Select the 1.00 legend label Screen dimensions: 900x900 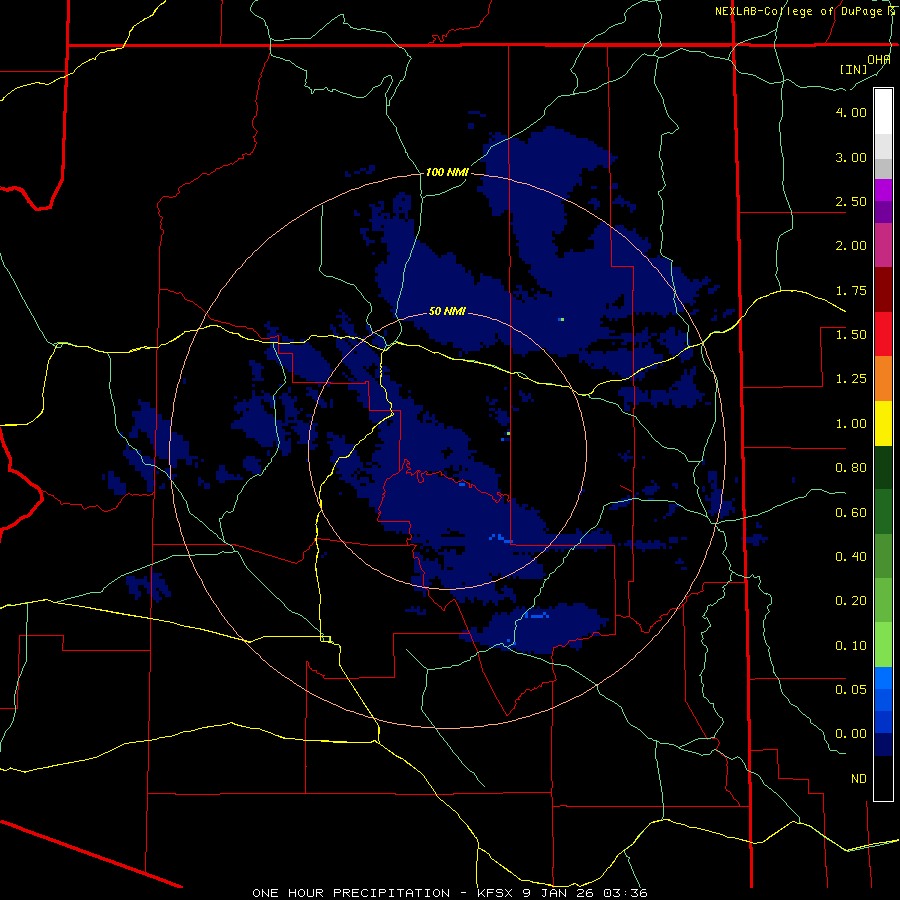coord(851,424)
